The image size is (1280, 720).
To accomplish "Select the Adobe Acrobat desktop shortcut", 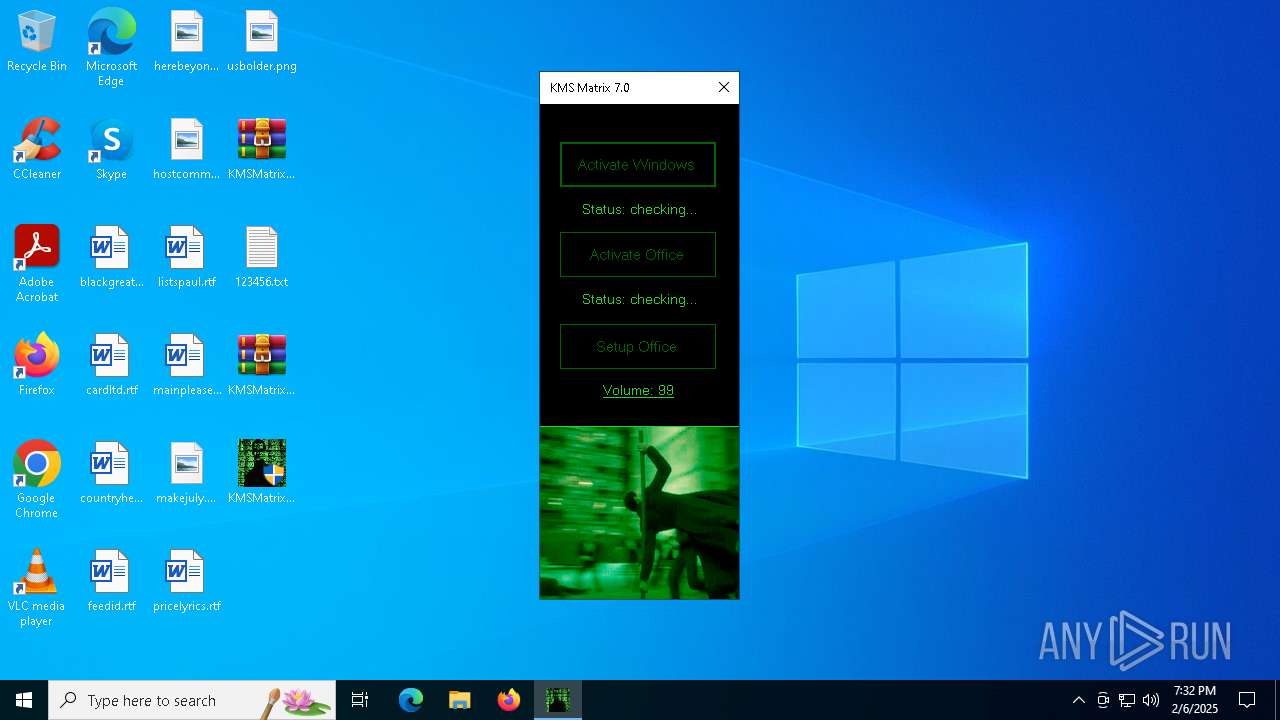I will click(x=37, y=264).
